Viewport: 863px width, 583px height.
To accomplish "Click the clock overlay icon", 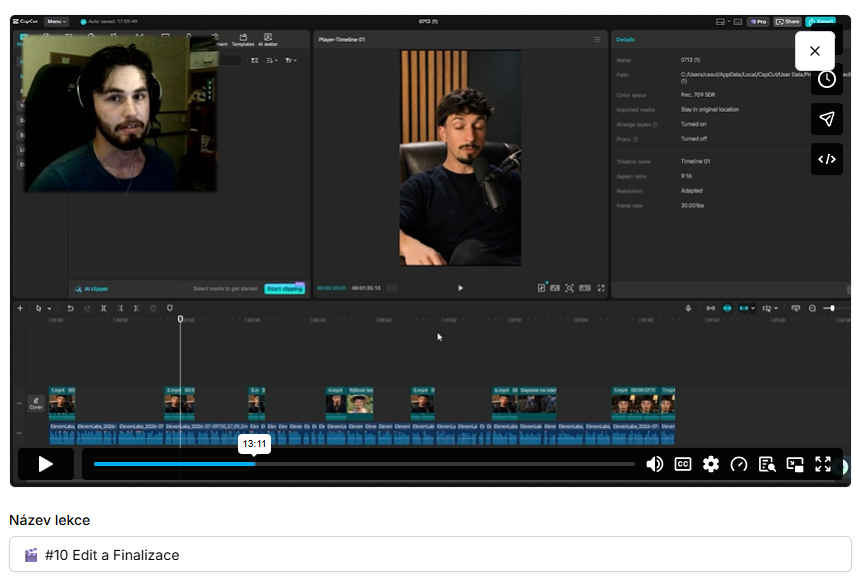I will coord(827,79).
